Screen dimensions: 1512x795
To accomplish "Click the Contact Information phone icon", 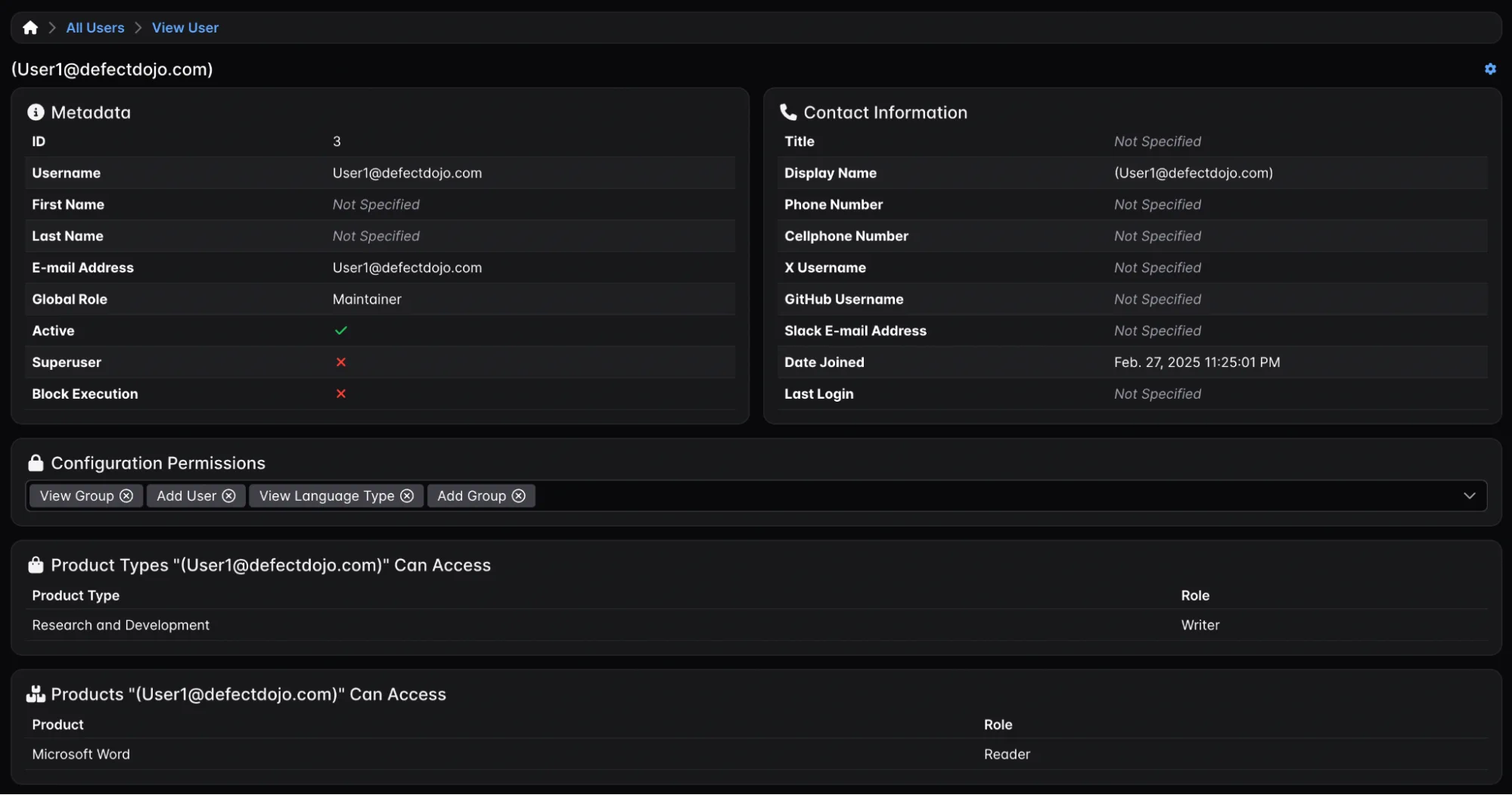I will click(x=788, y=113).
